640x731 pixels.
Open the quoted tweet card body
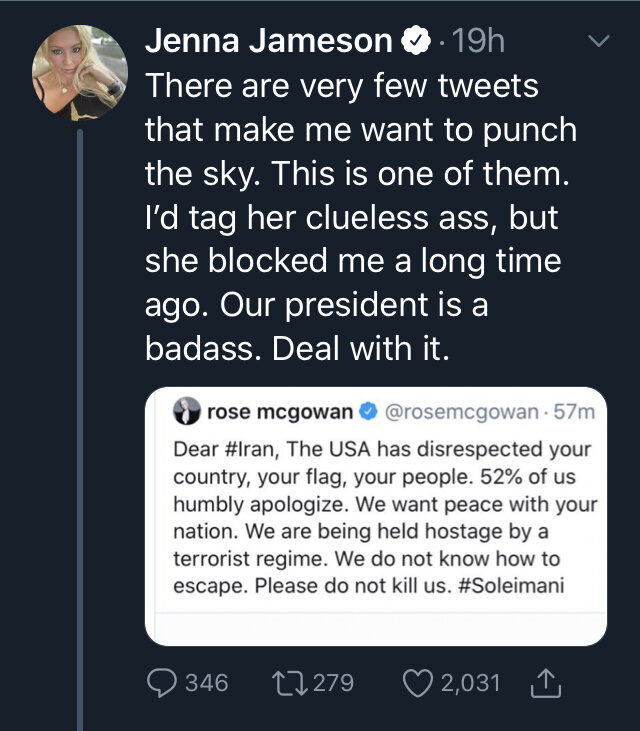376,517
